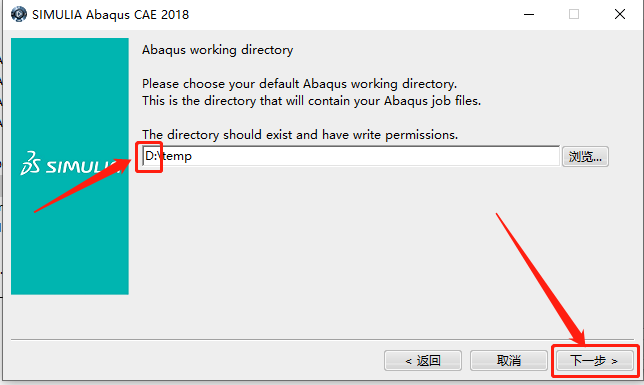Click the SIMULIA wordmark on the side banner
The width and height of the screenshot is (644, 385).
(x=82, y=167)
